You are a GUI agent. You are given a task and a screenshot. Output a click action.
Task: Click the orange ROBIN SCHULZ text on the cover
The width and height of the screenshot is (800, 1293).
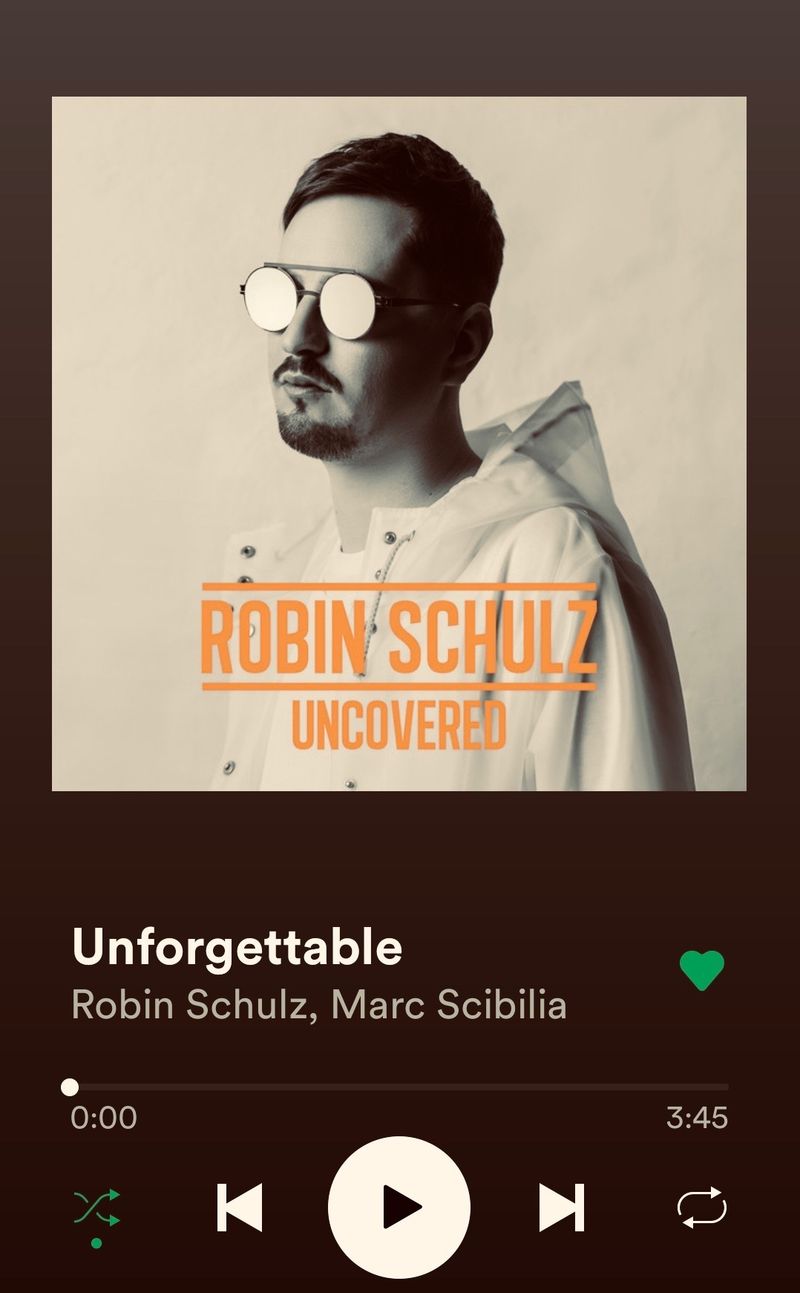(399, 636)
